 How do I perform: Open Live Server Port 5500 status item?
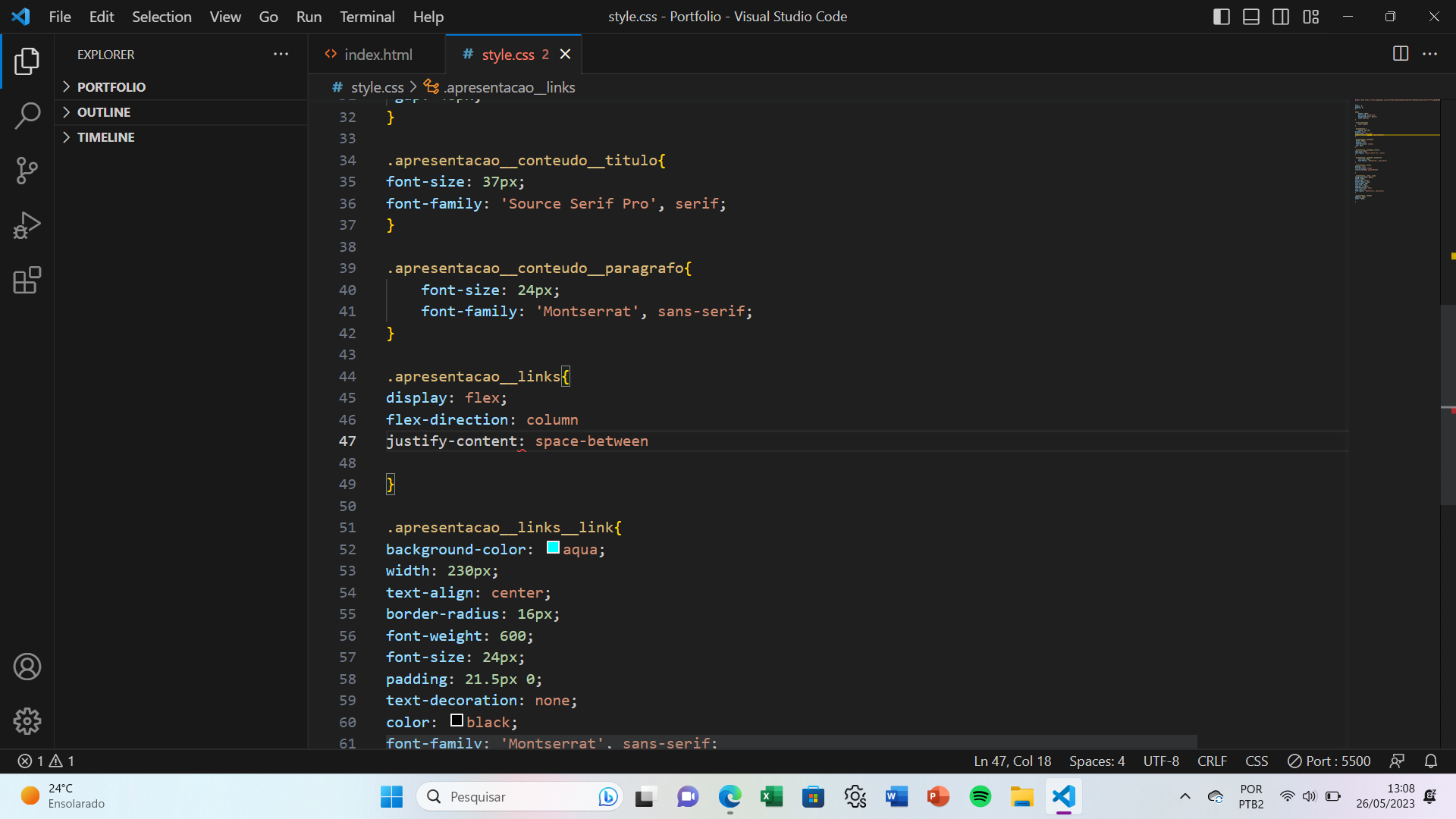tap(1329, 761)
